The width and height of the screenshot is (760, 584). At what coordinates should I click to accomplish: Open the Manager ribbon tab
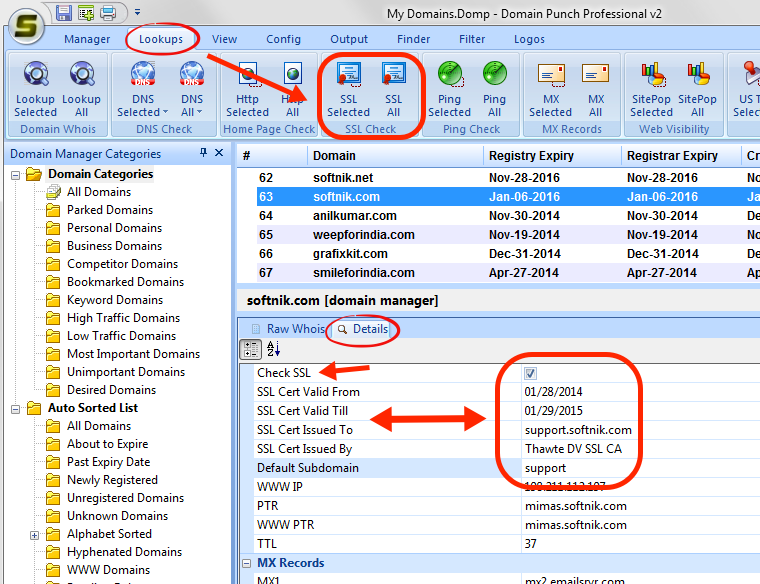pos(87,39)
